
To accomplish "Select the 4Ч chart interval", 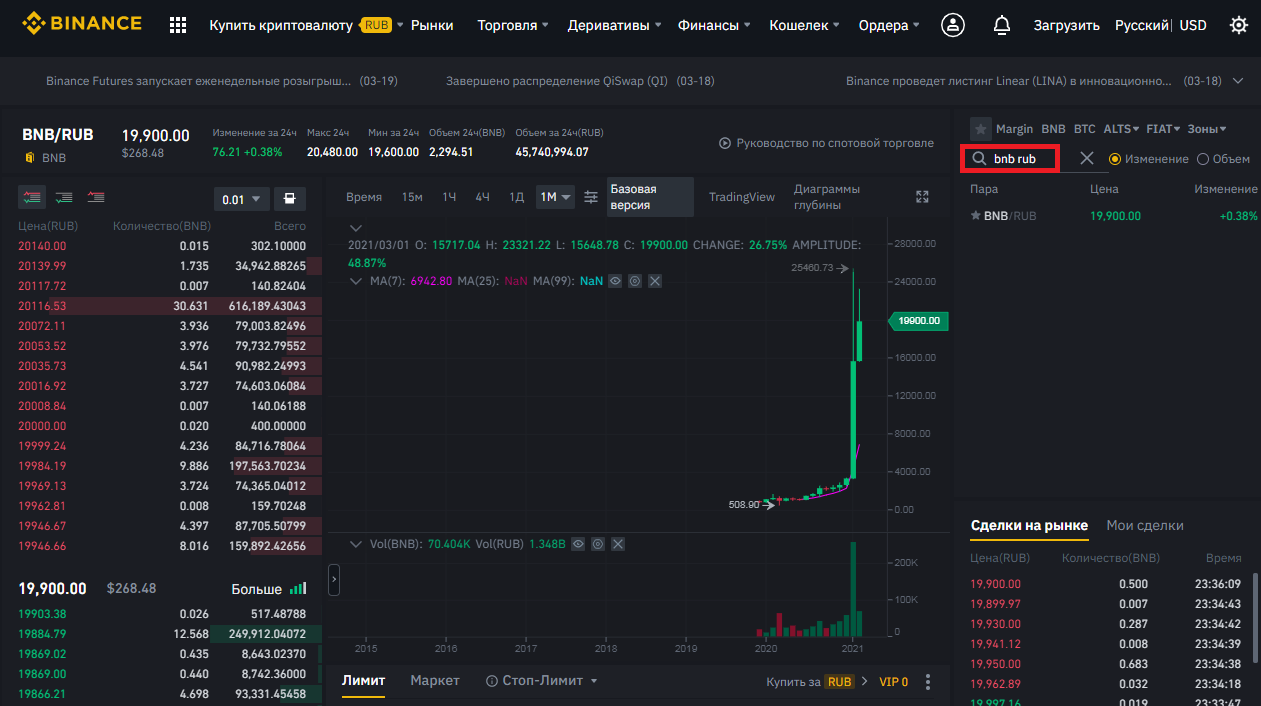I will [x=482, y=197].
